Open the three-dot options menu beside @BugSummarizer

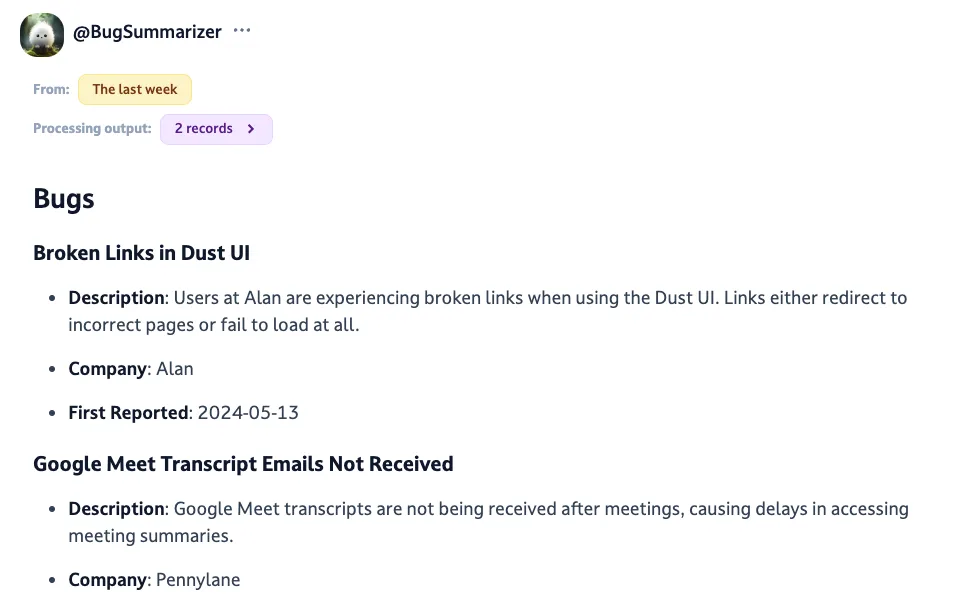[242, 30]
